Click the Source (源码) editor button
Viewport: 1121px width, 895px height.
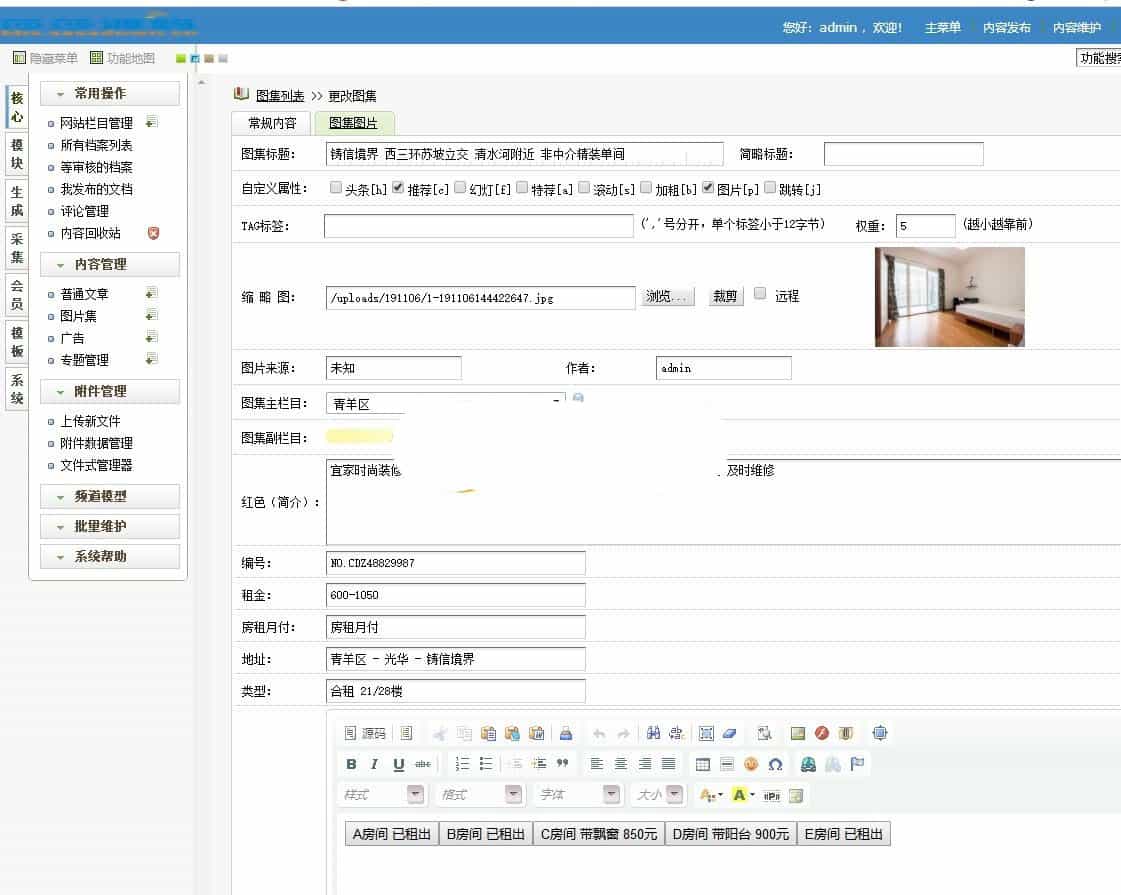pyautogui.click(x=365, y=733)
